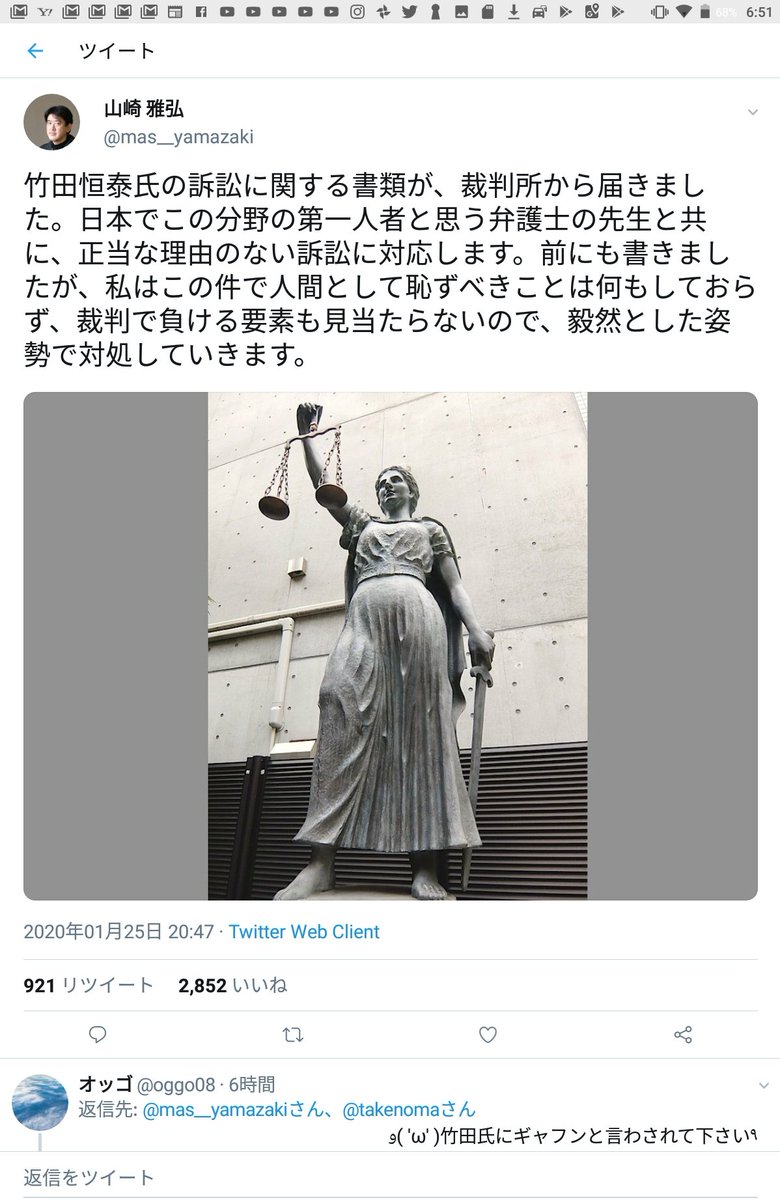Tap the retweet arrows icon

[293, 1033]
